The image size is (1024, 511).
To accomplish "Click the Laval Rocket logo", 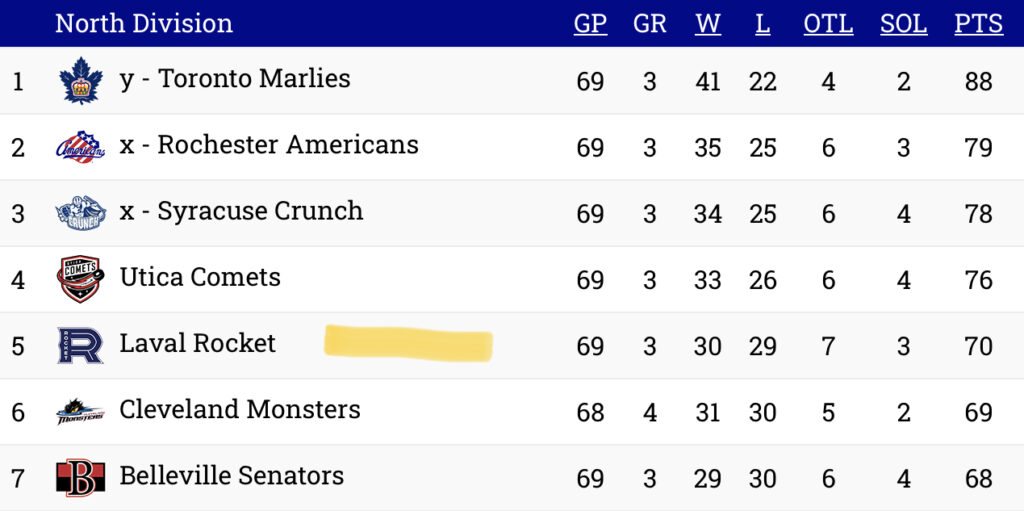I will (x=80, y=345).
